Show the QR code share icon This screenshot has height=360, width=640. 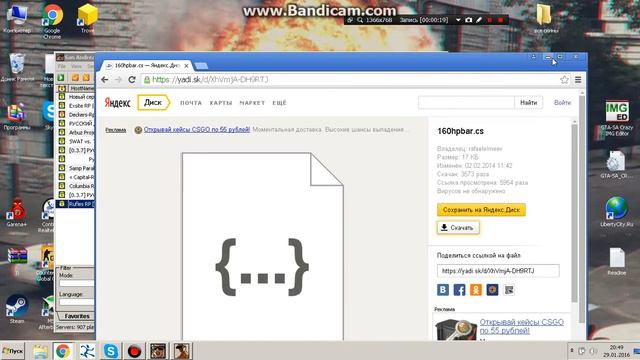click(x=509, y=290)
